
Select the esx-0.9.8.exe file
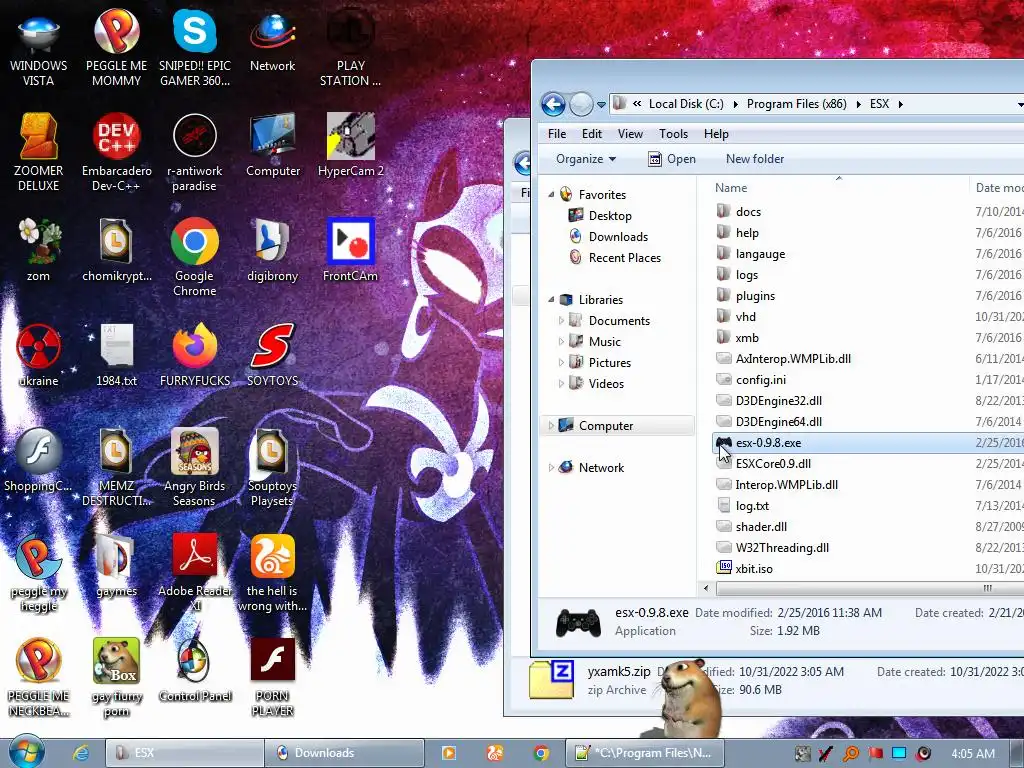click(x=867, y=443)
